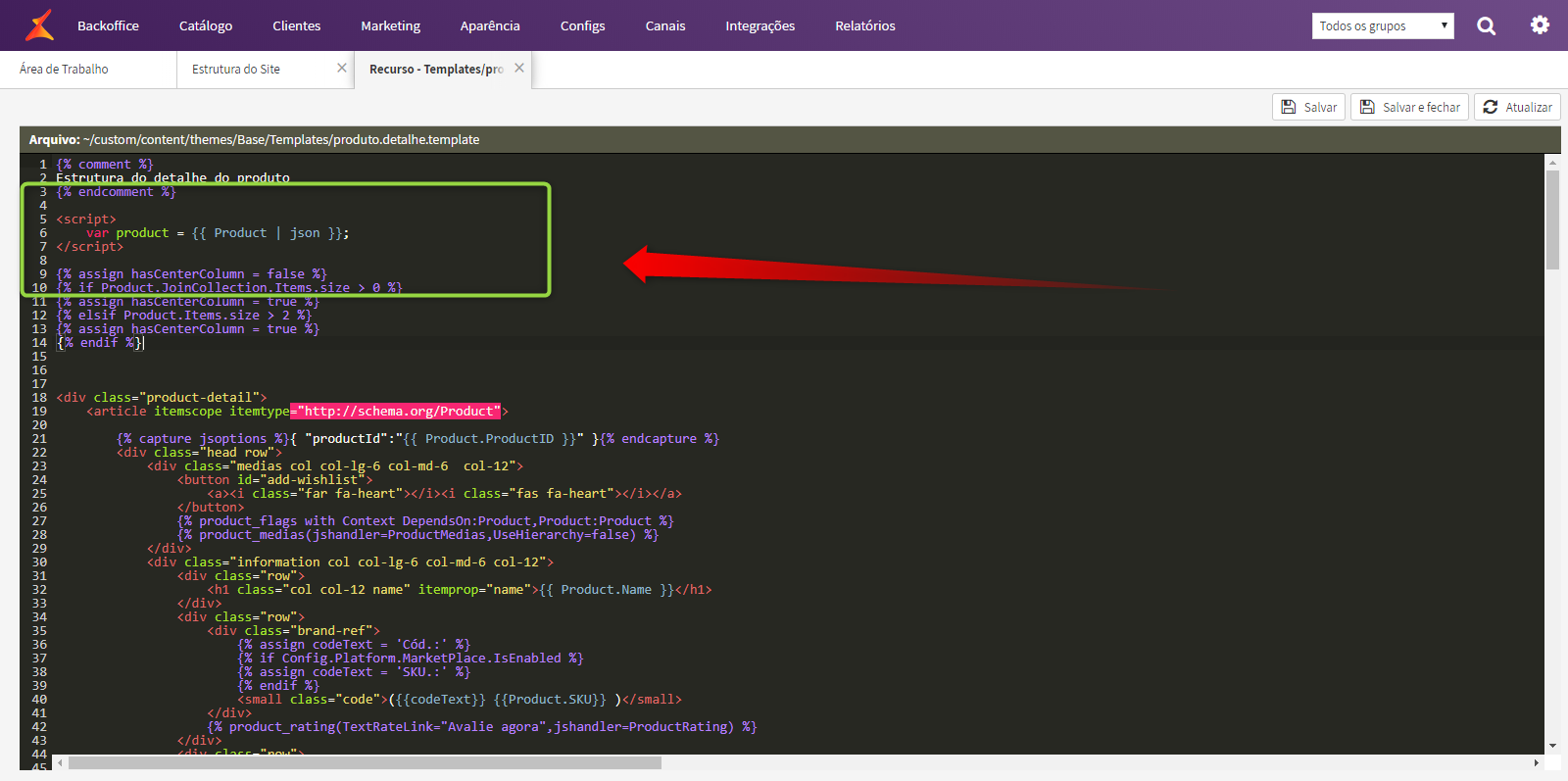1568x781 pixels.
Task: Click 'Config.Platform.MarketPlace.IsEnabled' condition line
Action: (411, 658)
